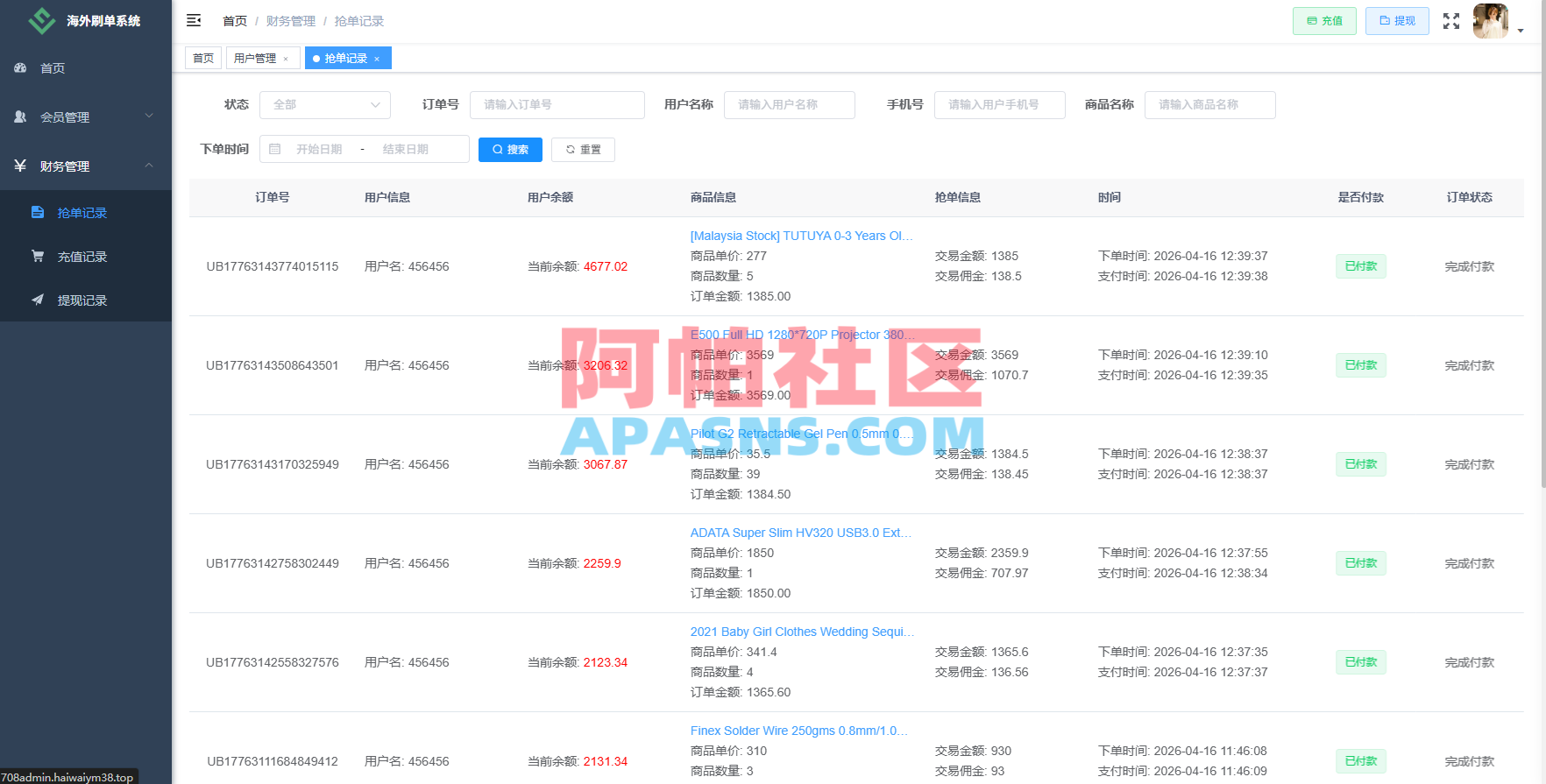The image size is (1546, 784).
Task: Enter fullscreen with the expand icon
Action: 1451,21
